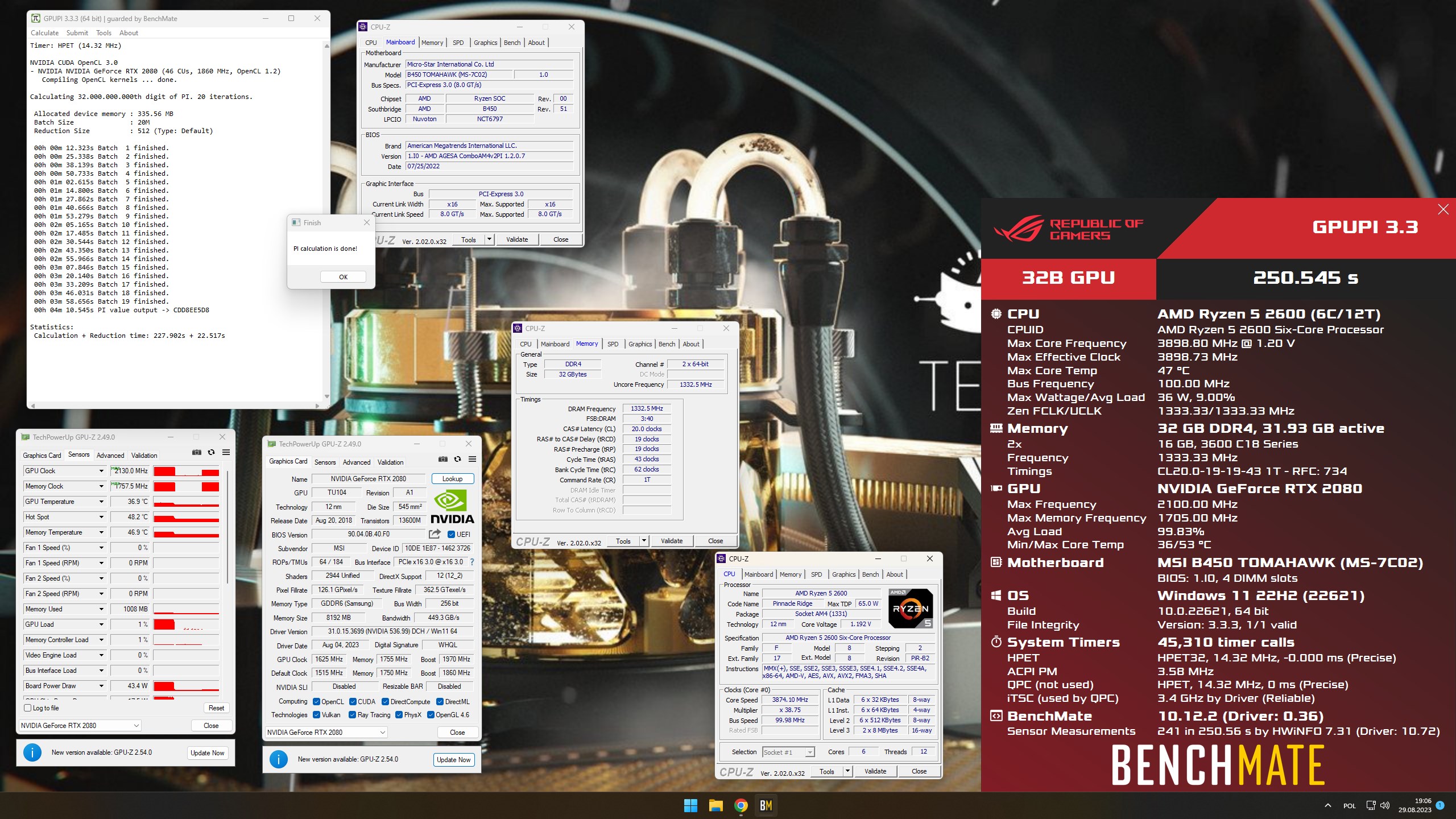Toggle the Ray Tracing checkbox
Image resolution: width=1456 pixels, height=819 pixels.
[352, 715]
